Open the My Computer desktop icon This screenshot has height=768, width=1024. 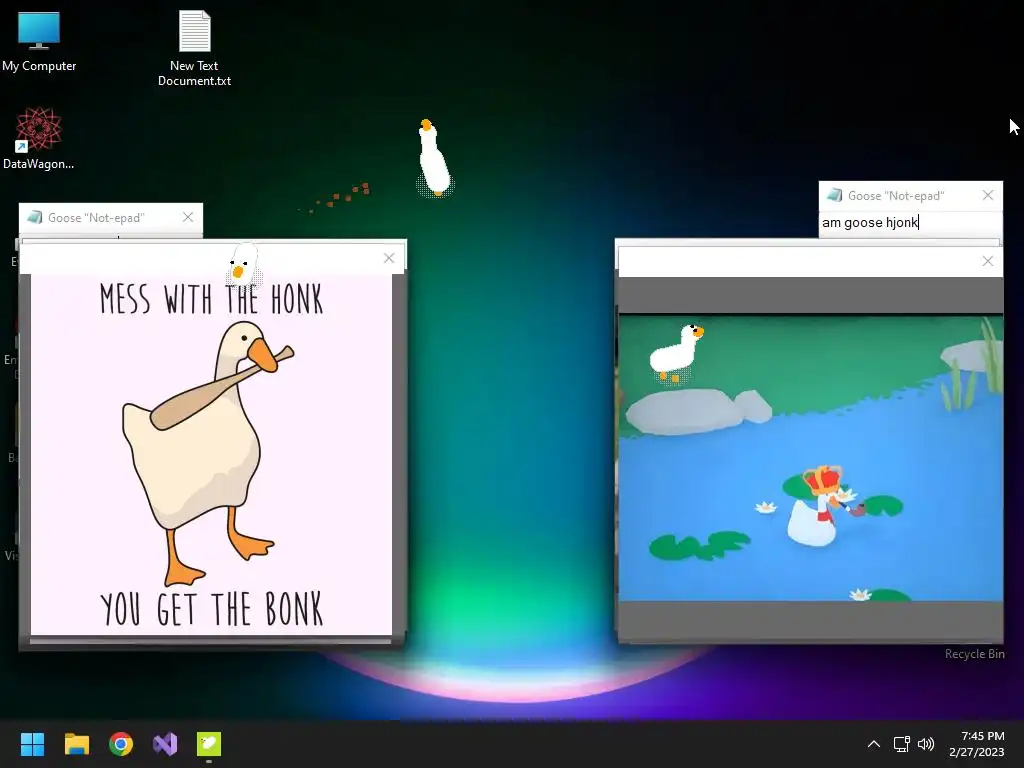click(39, 42)
